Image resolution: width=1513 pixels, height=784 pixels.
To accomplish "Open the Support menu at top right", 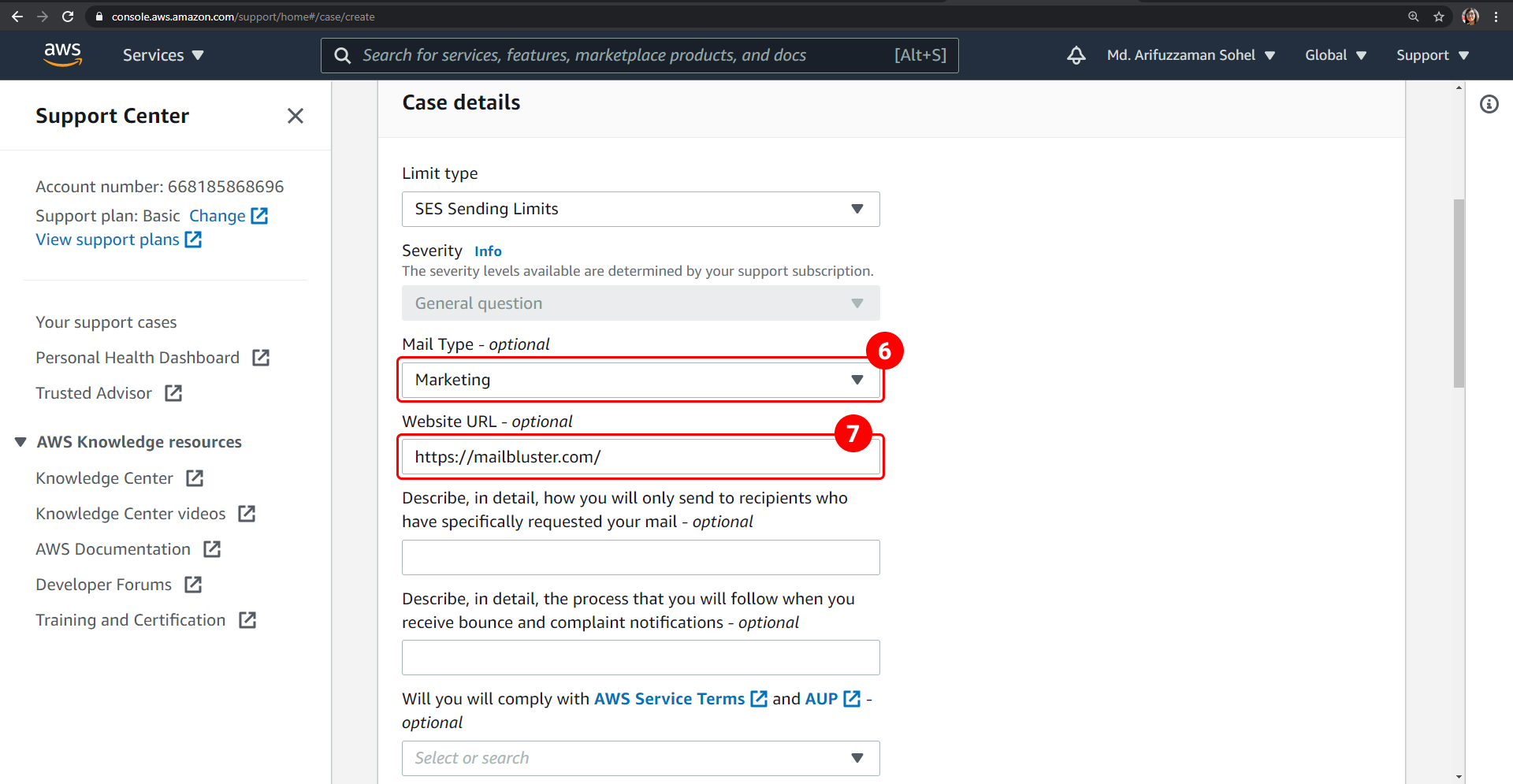I will click(1431, 55).
